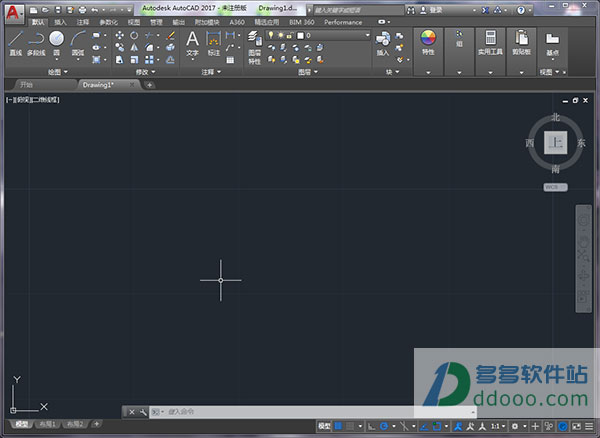The height and width of the screenshot is (438, 600).
Task: Click the Model (模型) status bar button
Action: point(324,426)
